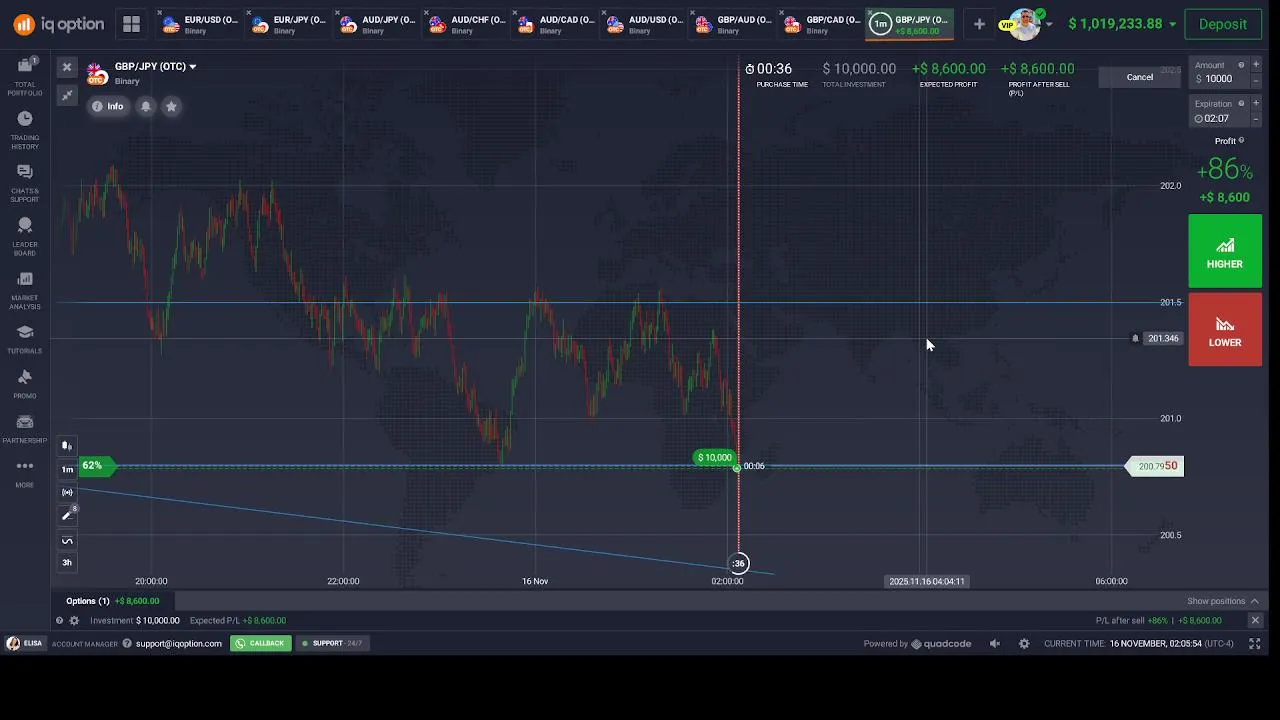Click the SUPPORT 24/7 button
This screenshot has width=1280, height=720.
pyautogui.click(x=331, y=643)
